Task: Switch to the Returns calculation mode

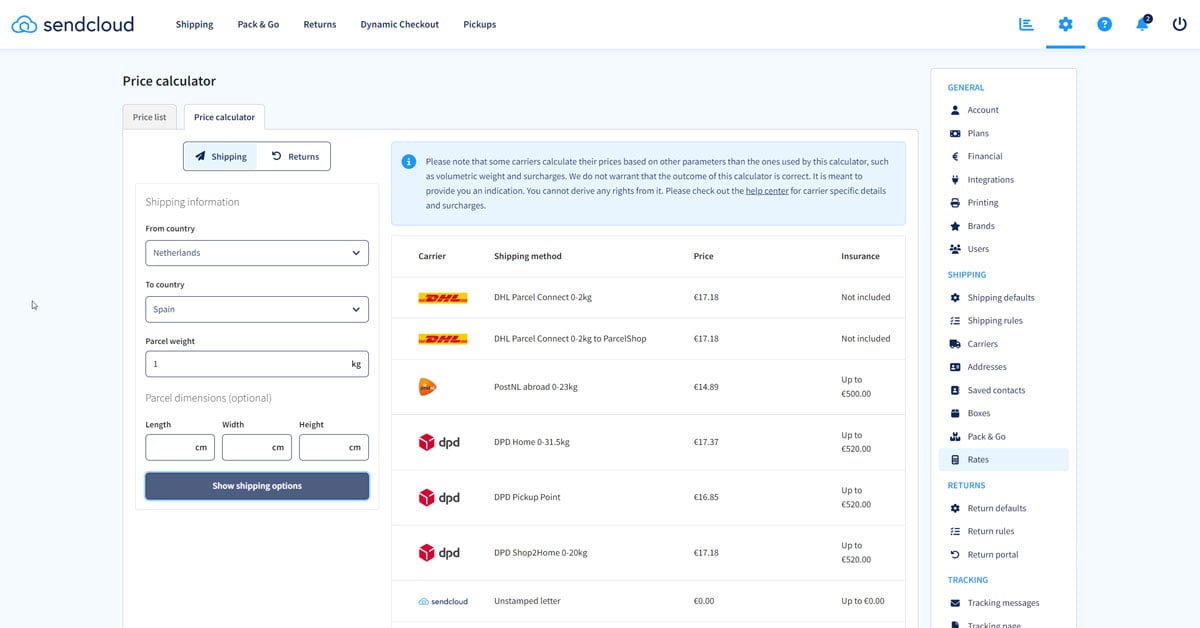Action: point(294,156)
